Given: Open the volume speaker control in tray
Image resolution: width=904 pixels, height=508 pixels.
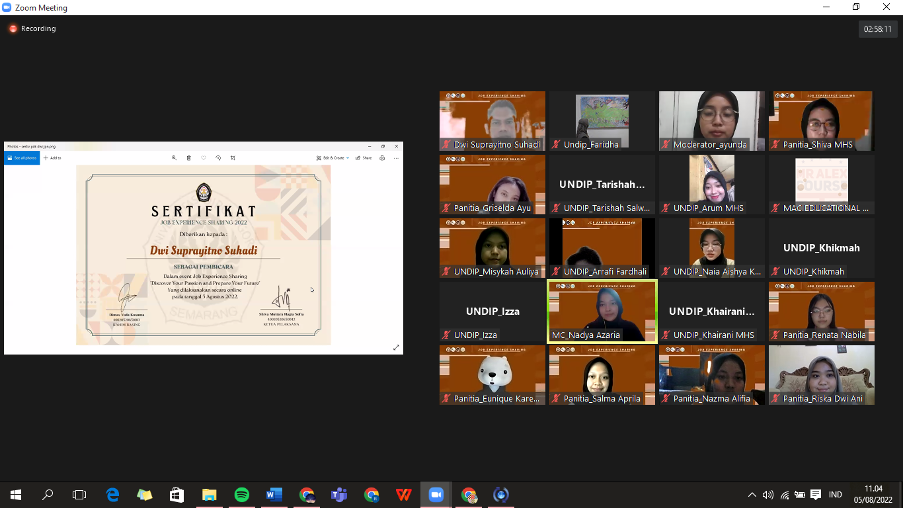Looking at the screenshot, I should click(768, 495).
